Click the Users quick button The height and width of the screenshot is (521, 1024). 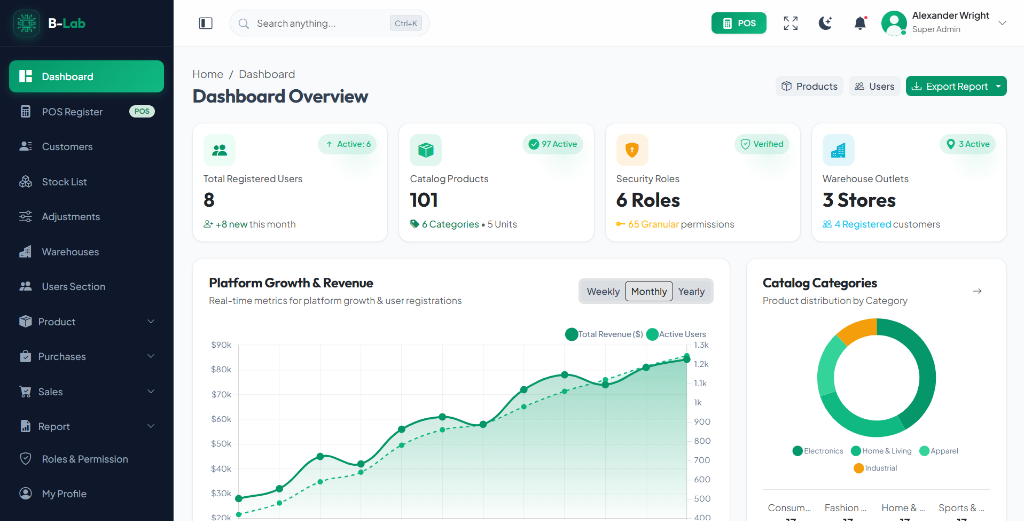874,86
